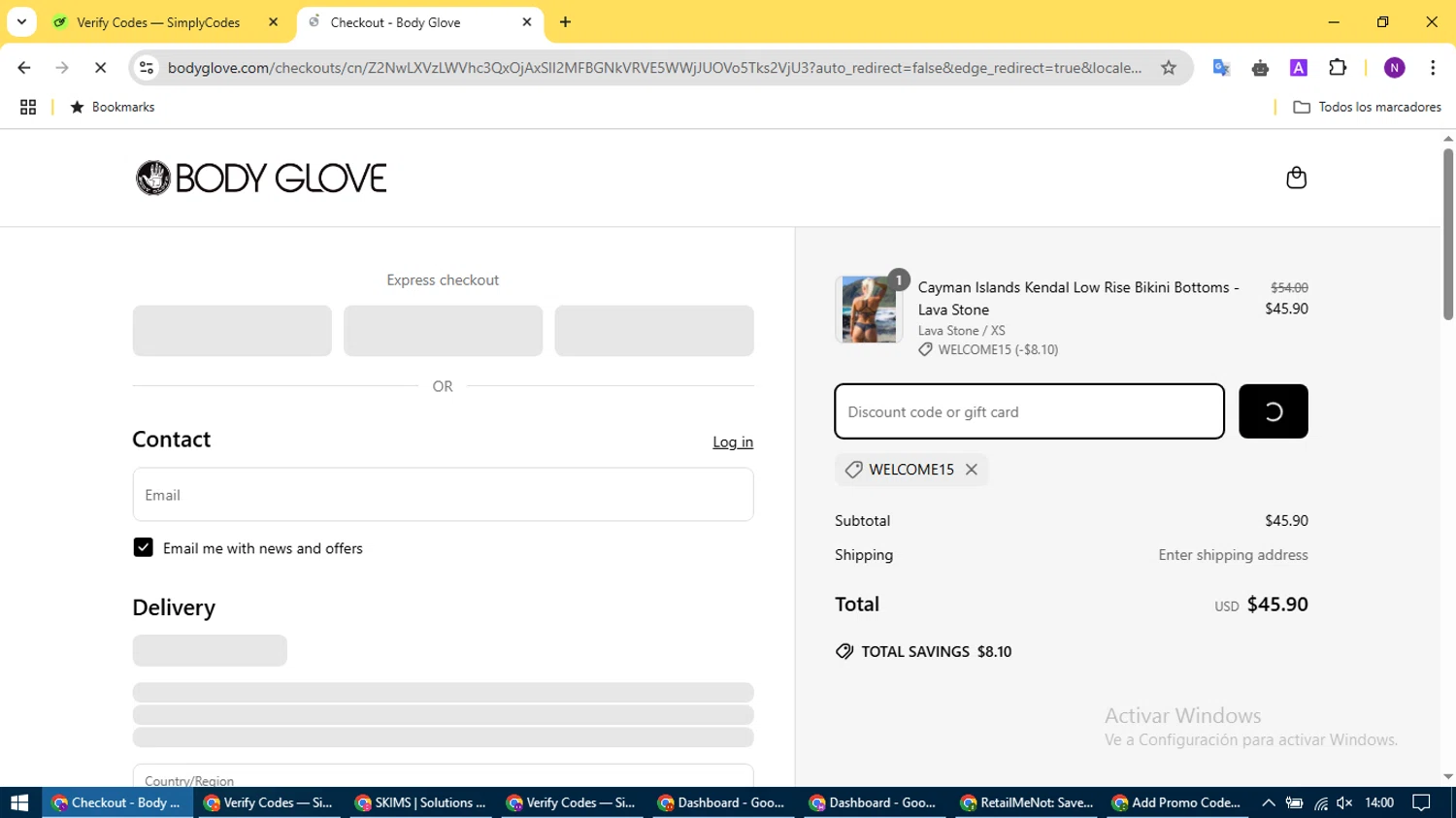View site information icon in address bar
The height and width of the screenshot is (818, 1456).
point(147,68)
